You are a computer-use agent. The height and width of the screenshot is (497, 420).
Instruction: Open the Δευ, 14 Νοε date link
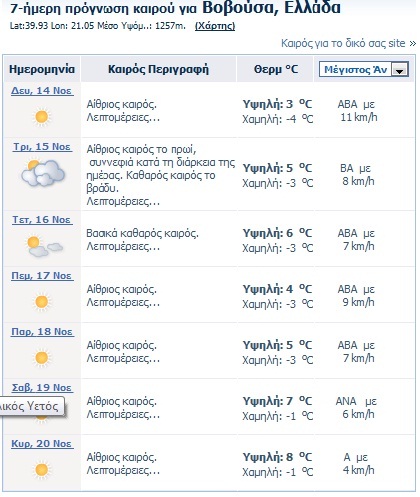[x=42, y=91]
